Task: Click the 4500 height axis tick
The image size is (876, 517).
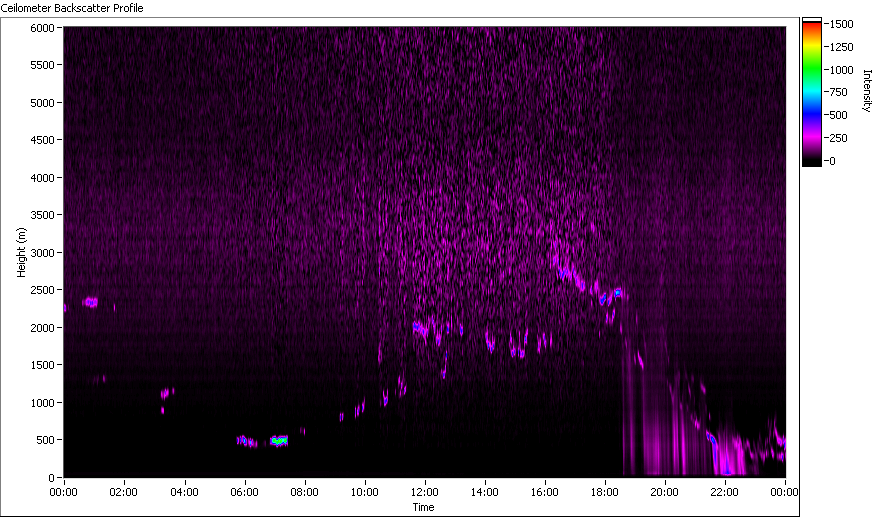Action: pos(42,140)
